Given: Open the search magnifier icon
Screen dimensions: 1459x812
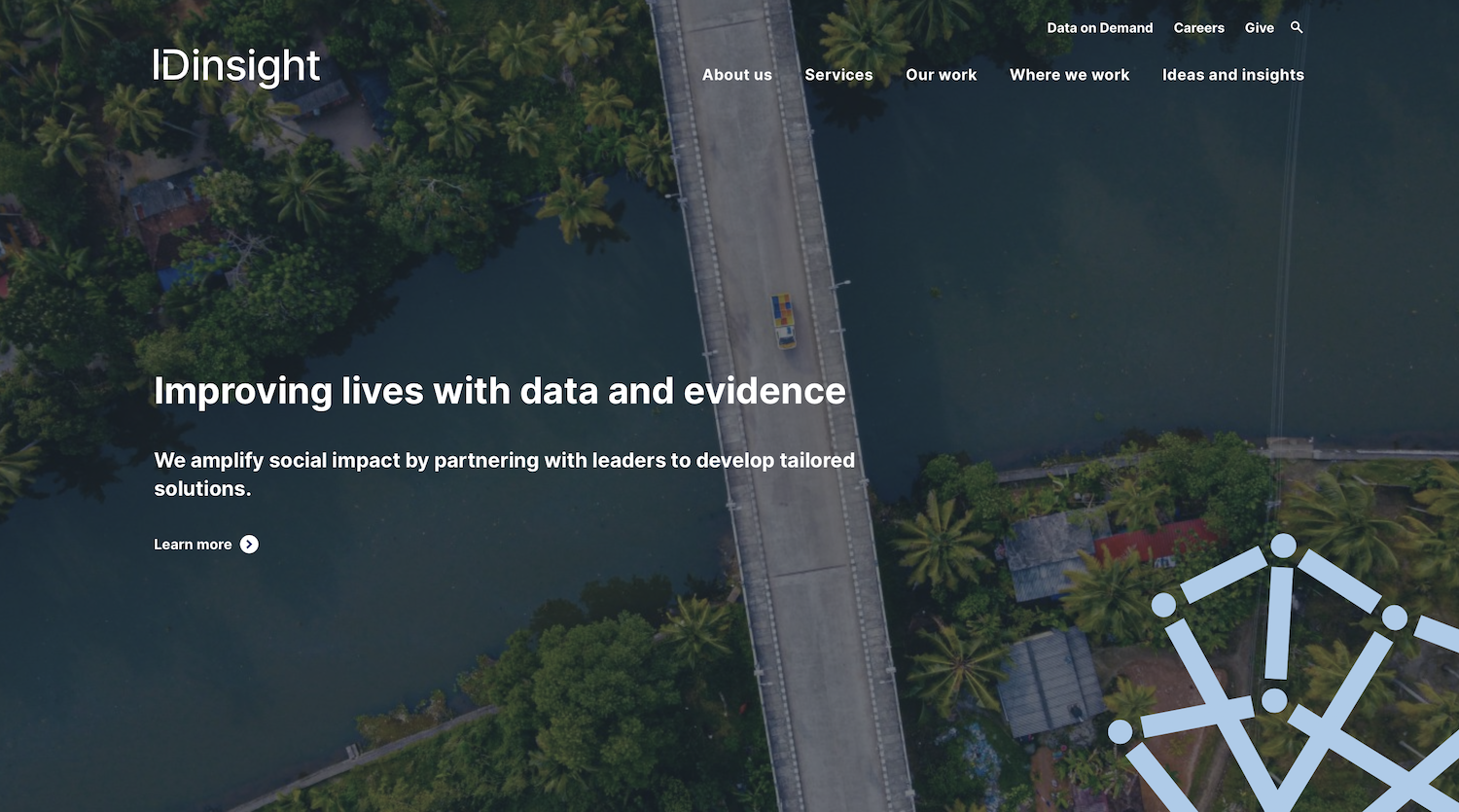Looking at the screenshot, I should 1296,27.
